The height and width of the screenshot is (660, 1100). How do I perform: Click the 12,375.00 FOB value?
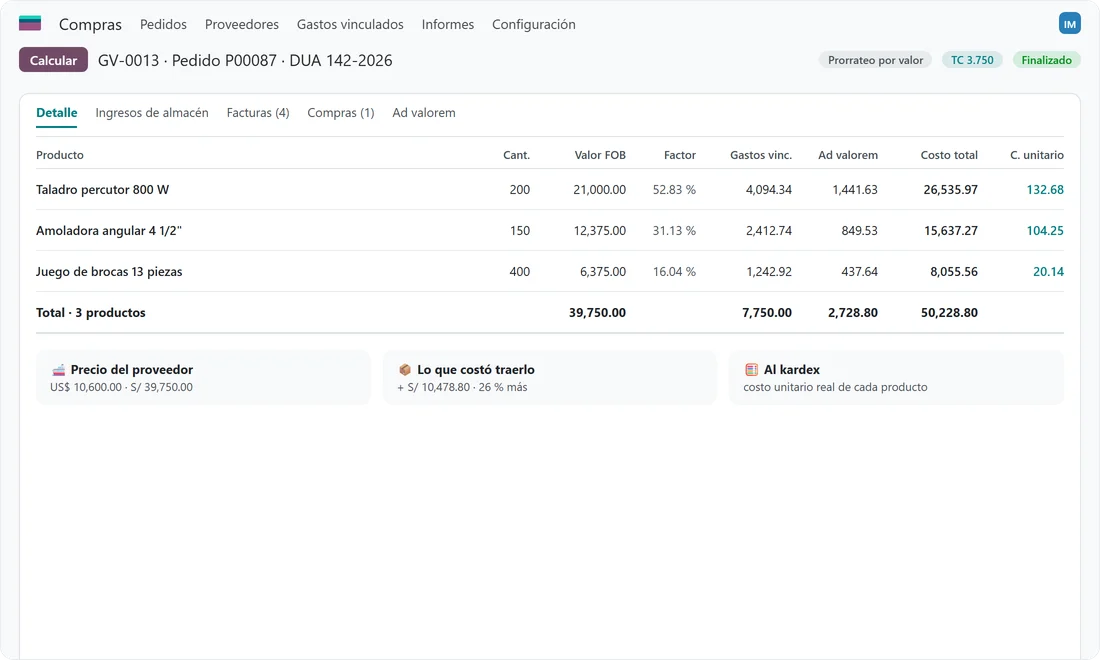(600, 231)
